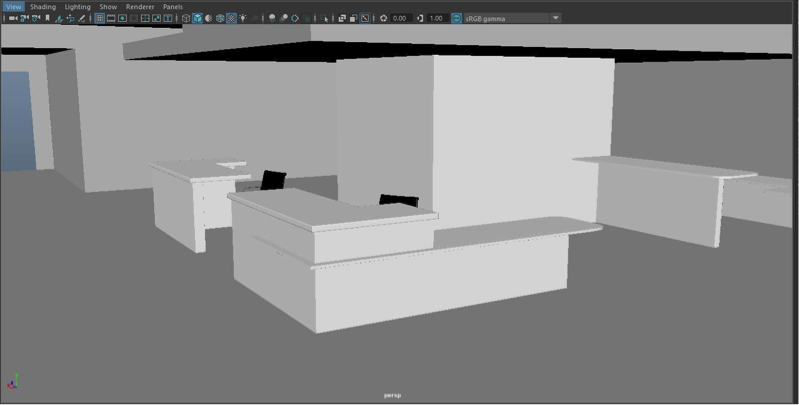Click the Isolate Select icon
This screenshot has height=405, width=799.
(325, 18)
